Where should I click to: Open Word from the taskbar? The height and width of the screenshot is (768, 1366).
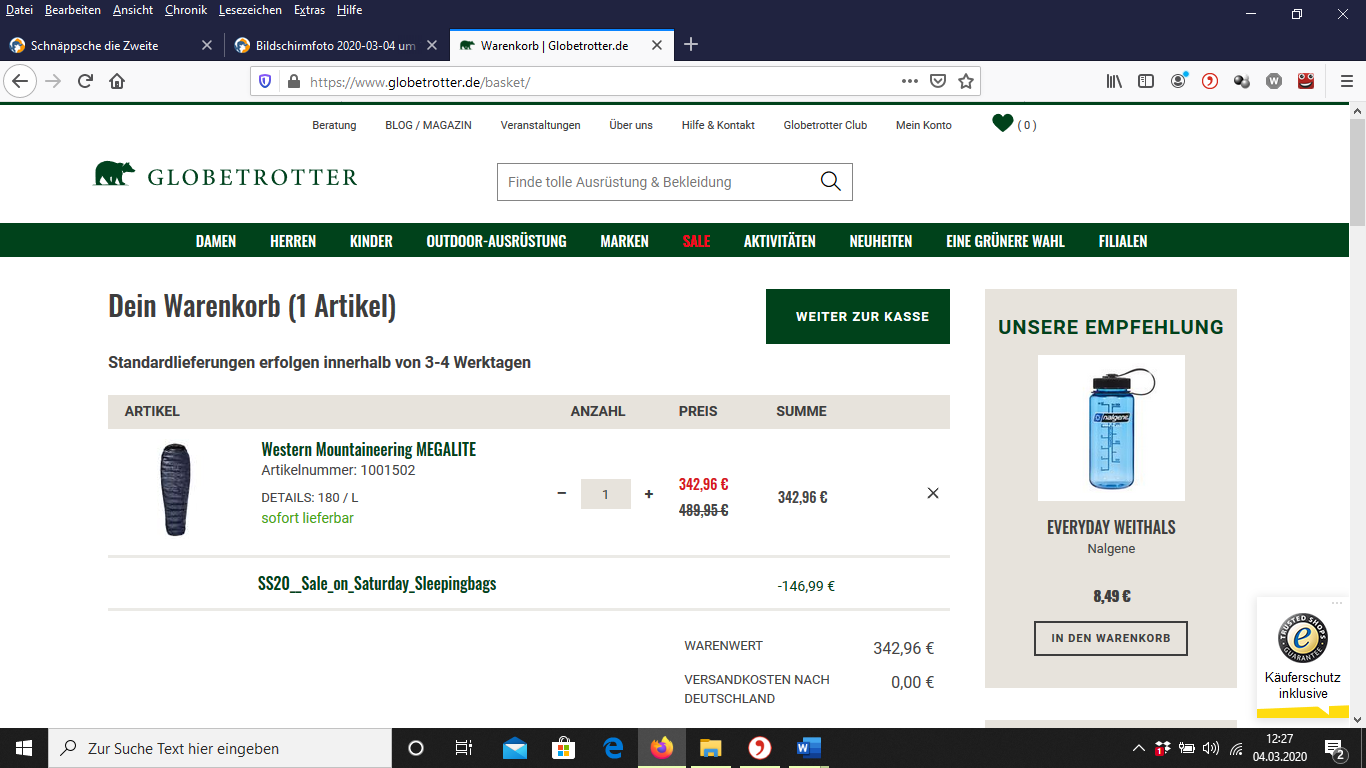coord(809,748)
